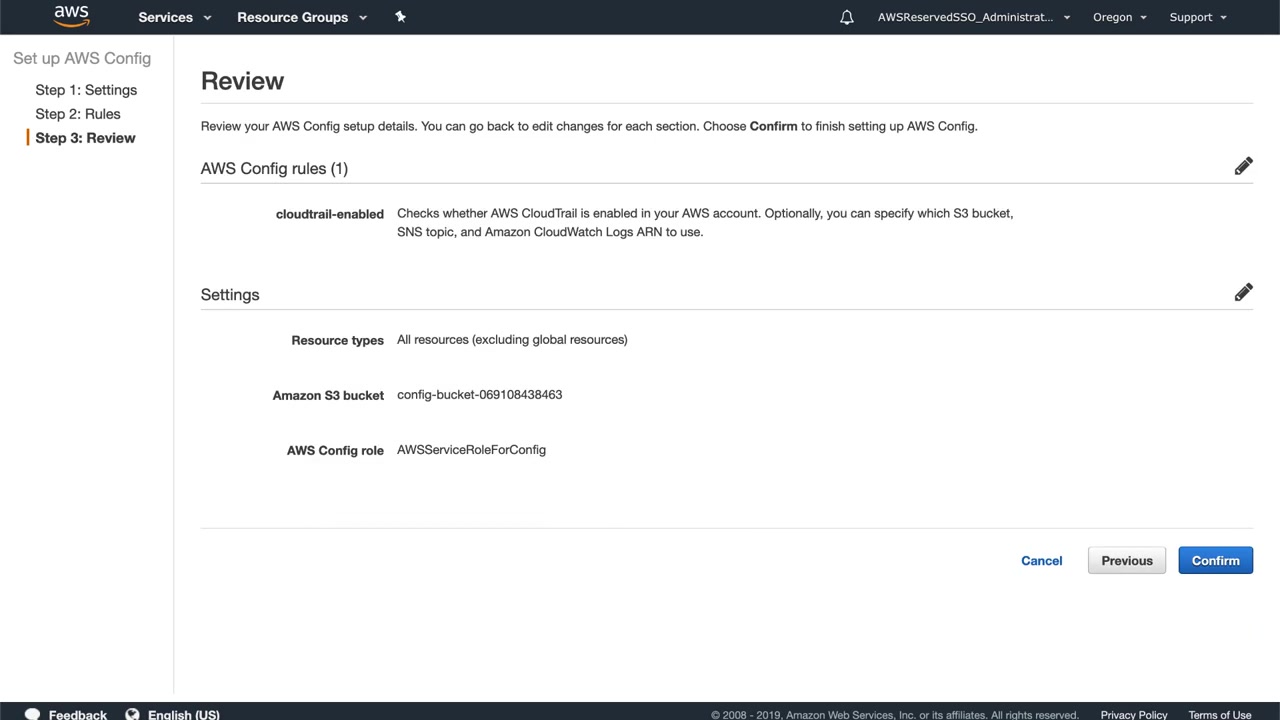Open the Privacy Policy link

(1134, 714)
